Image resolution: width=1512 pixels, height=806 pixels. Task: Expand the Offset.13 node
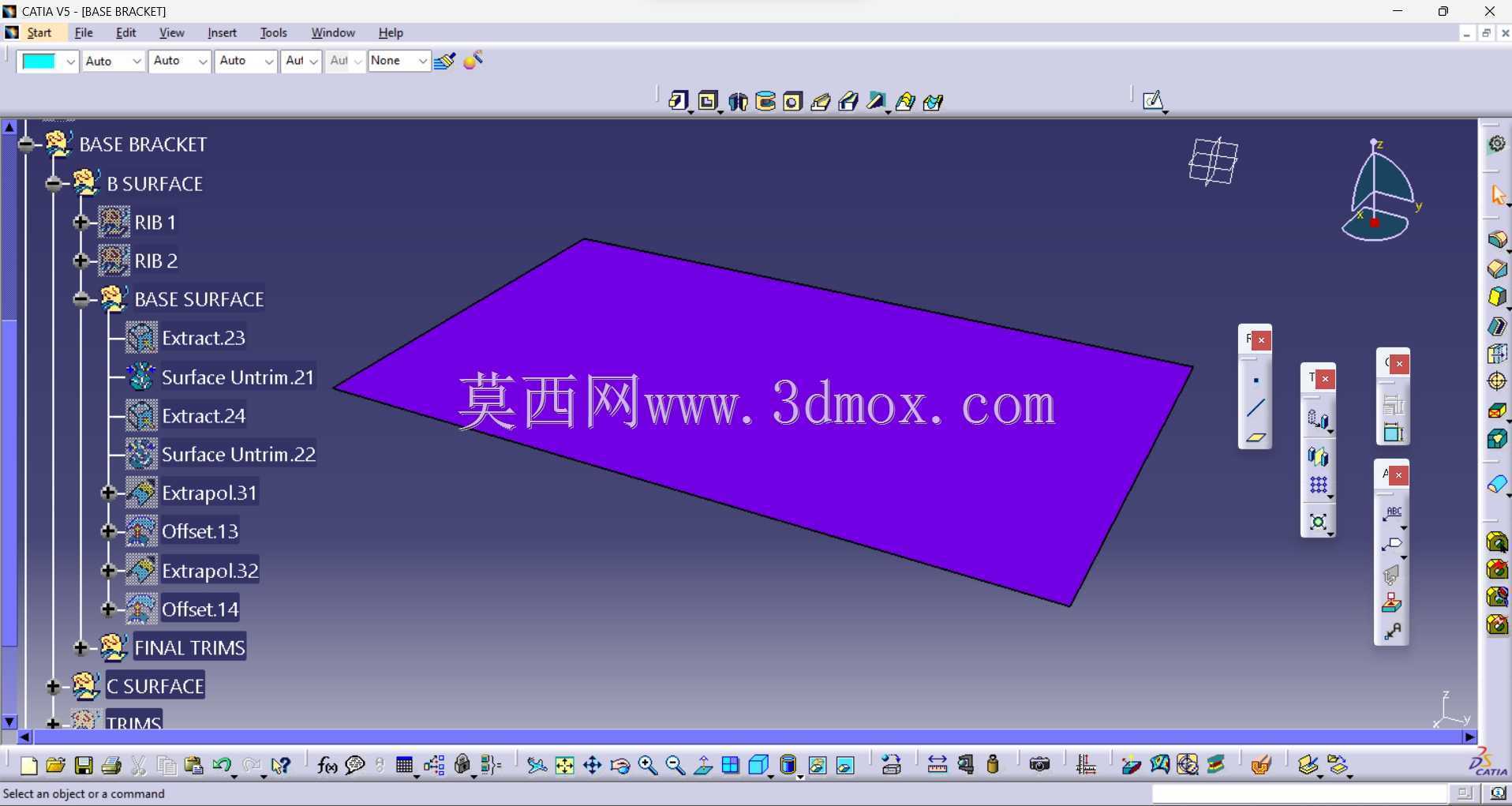pyautogui.click(x=108, y=531)
